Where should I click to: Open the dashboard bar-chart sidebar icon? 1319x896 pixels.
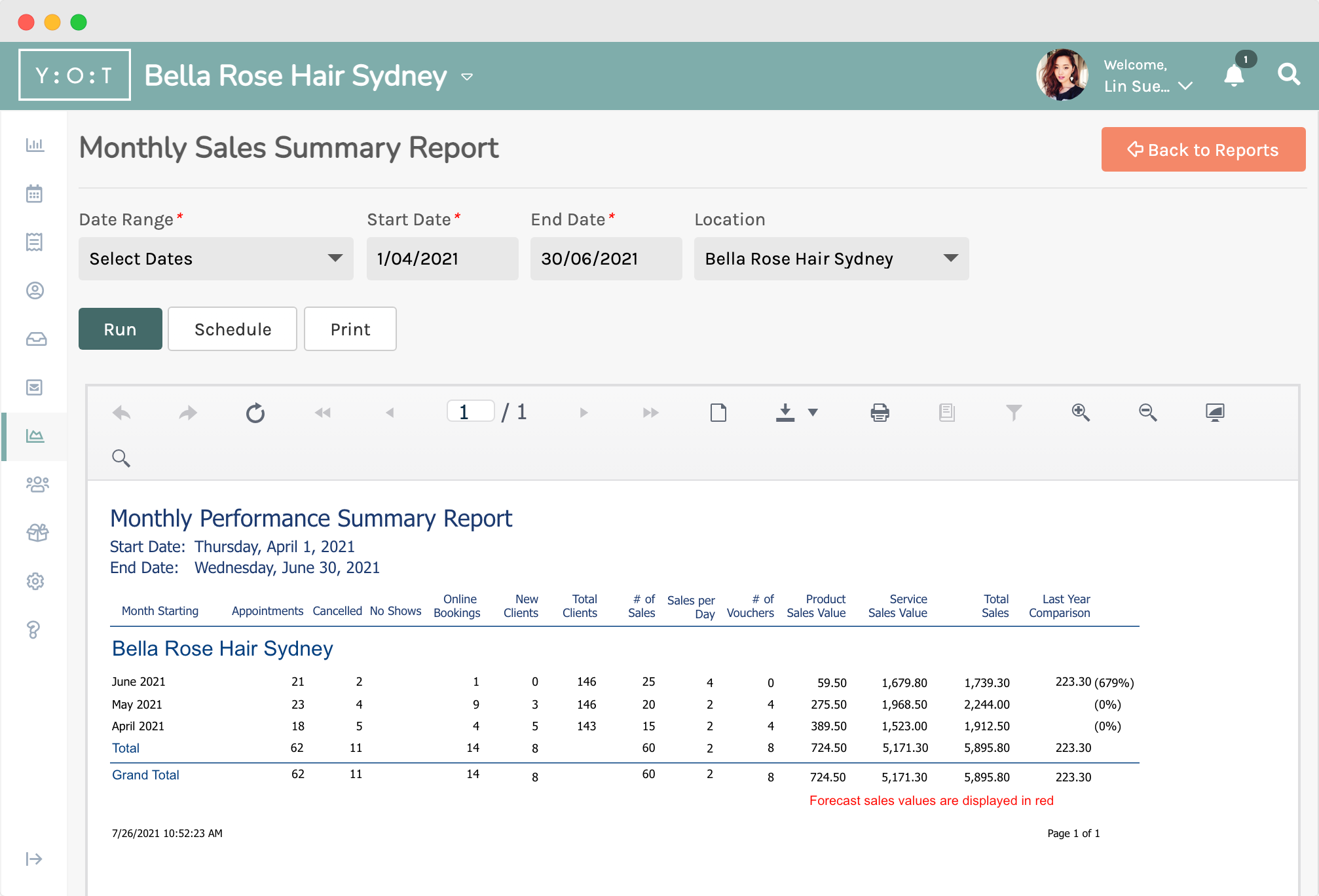coord(35,145)
